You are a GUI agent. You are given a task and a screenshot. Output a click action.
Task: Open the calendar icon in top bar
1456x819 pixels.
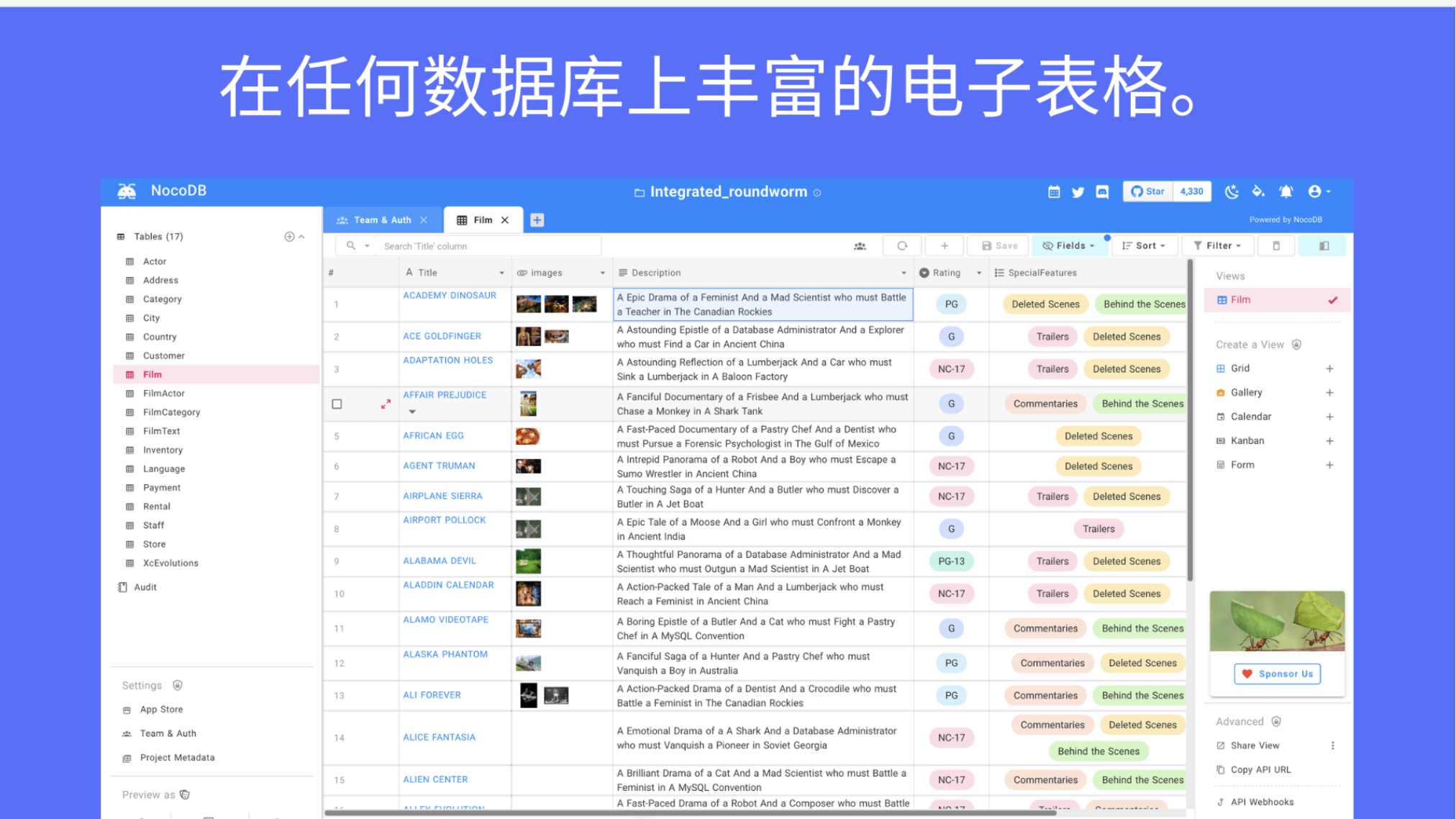(x=1054, y=192)
